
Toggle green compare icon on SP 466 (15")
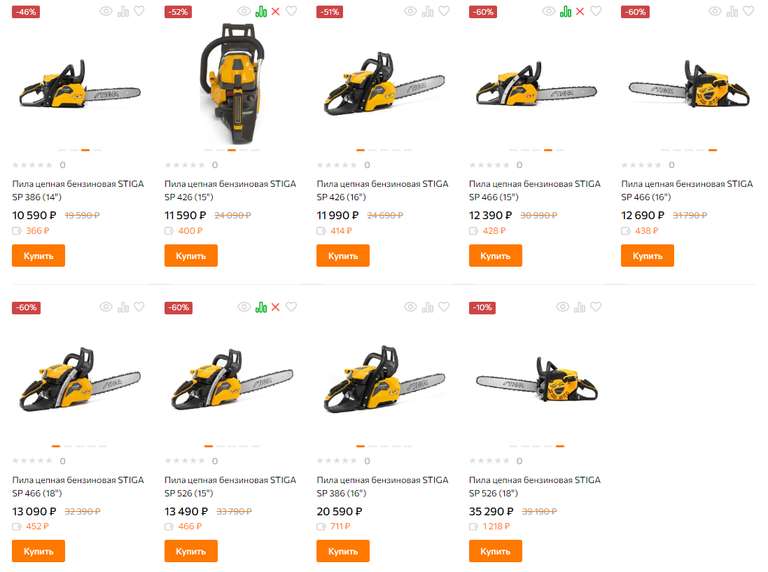[566, 11]
